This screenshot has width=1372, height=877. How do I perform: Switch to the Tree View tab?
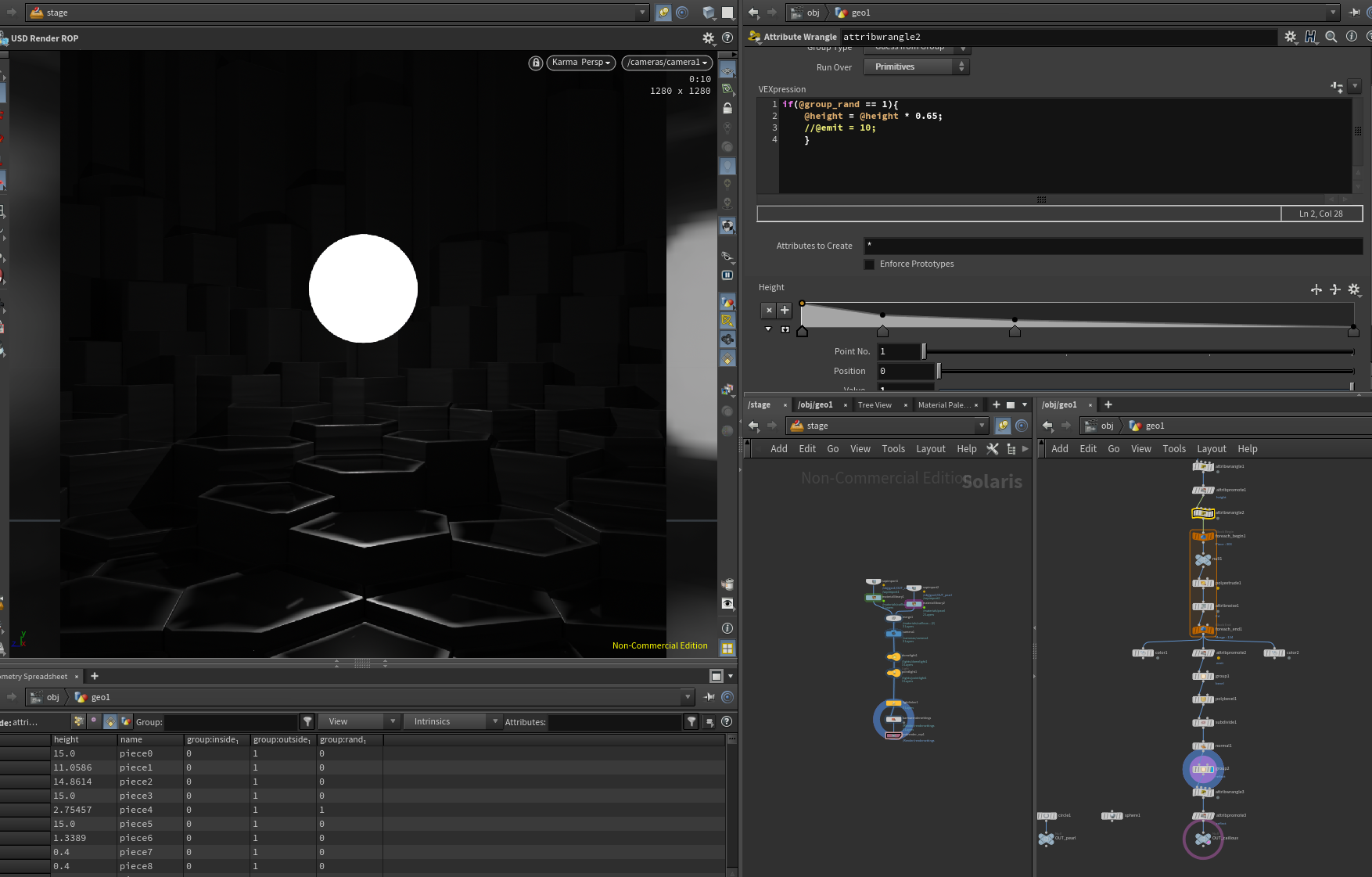pyautogui.click(x=875, y=405)
